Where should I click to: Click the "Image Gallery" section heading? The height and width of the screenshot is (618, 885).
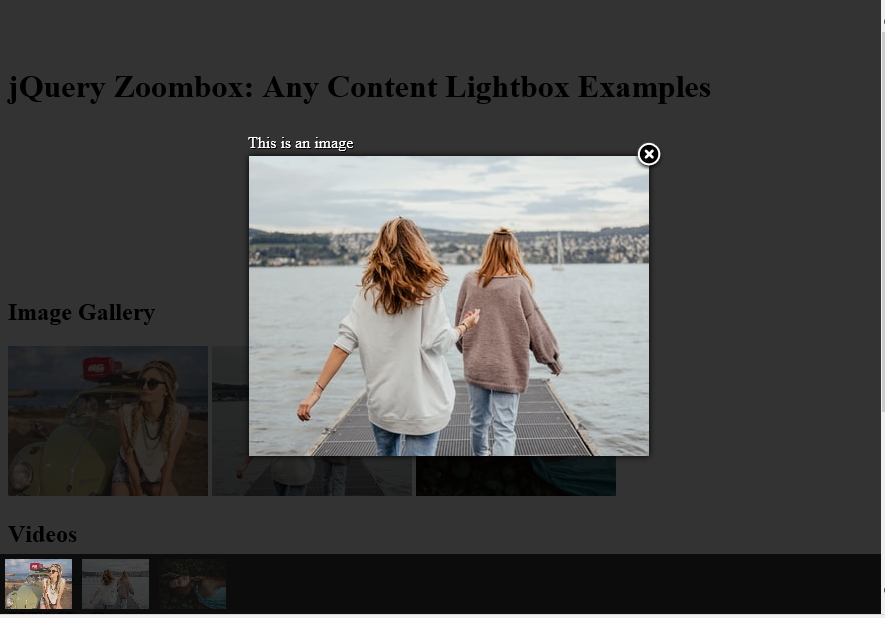(x=81, y=313)
